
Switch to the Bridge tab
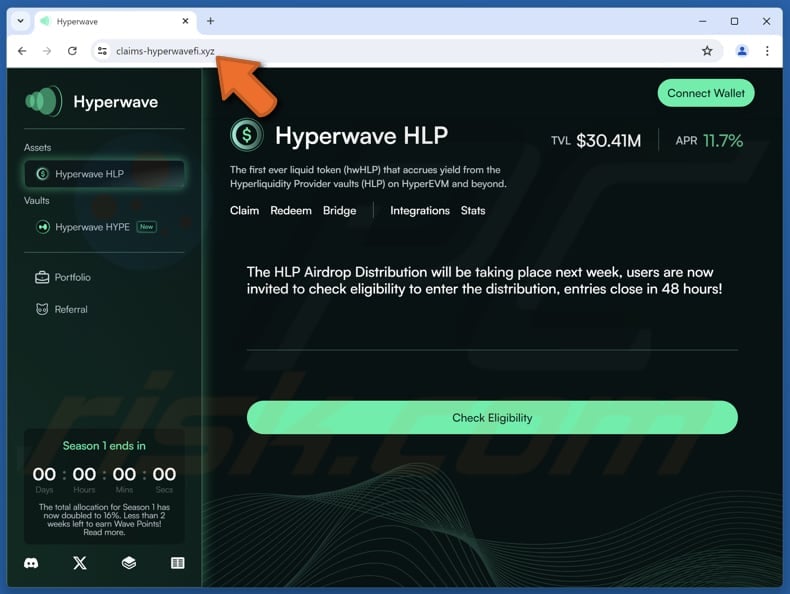pyautogui.click(x=340, y=211)
